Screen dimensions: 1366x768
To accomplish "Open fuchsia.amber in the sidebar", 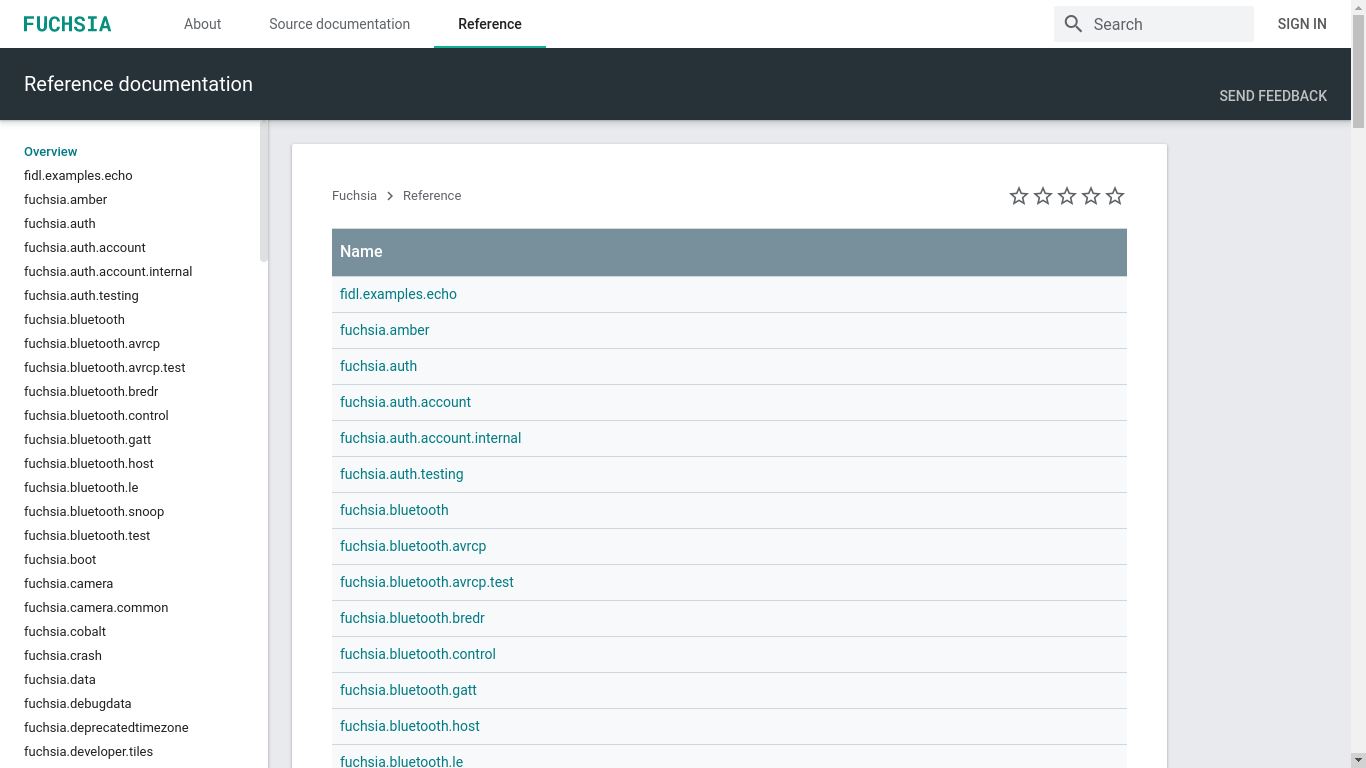I will pyautogui.click(x=65, y=200).
